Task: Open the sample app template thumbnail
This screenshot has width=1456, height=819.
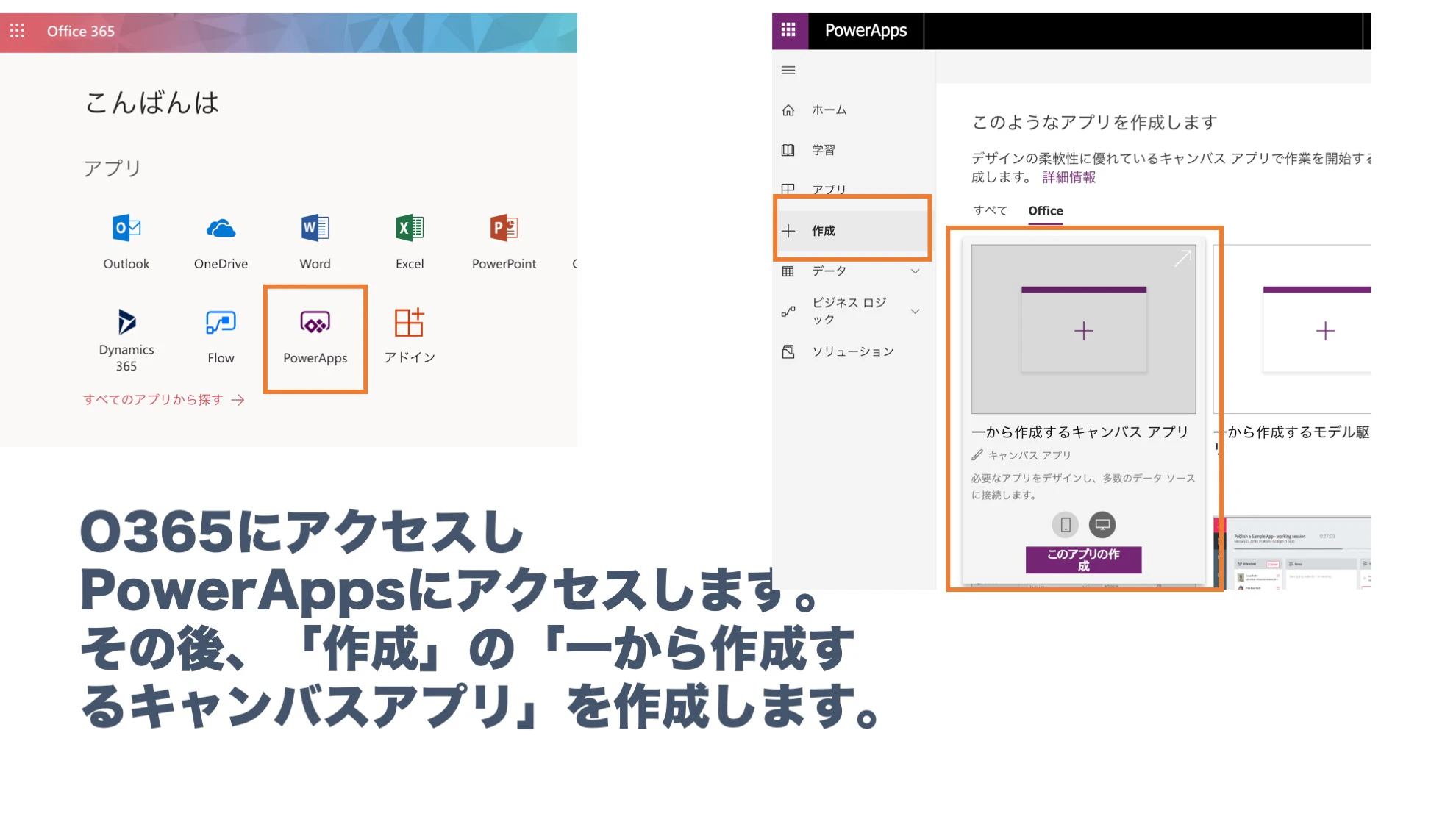Action: (x=1292, y=552)
